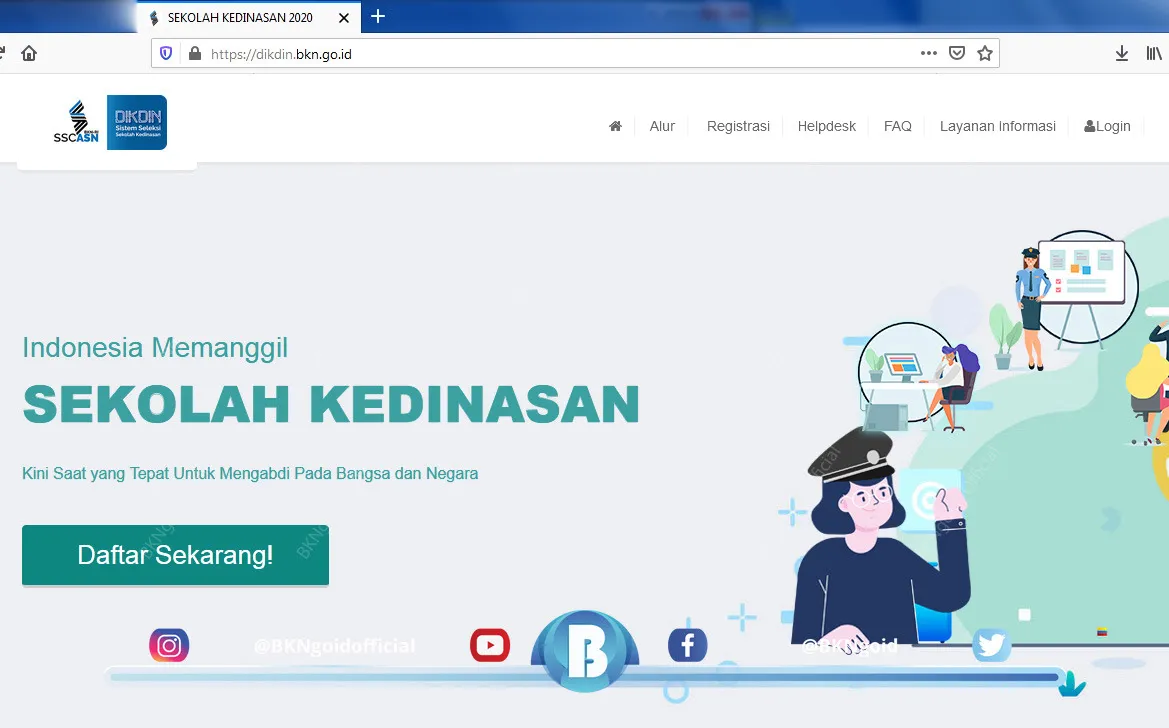
Task: Open the YouTube icon link
Action: point(490,645)
